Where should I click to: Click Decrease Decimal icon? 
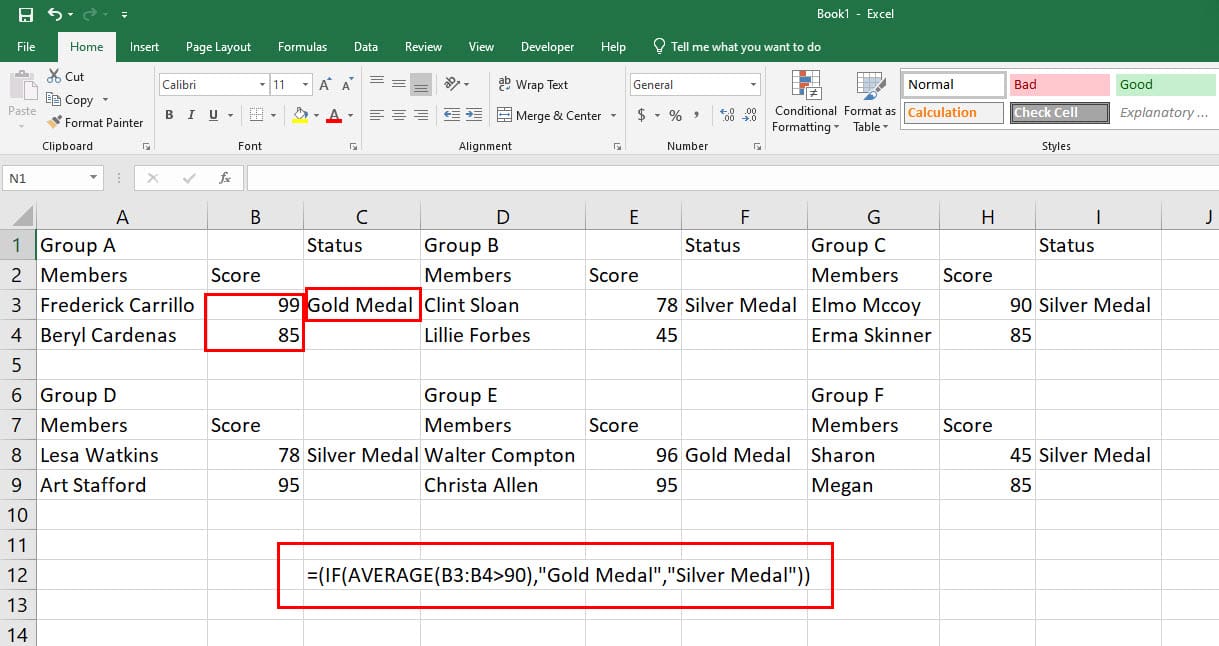coord(749,116)
